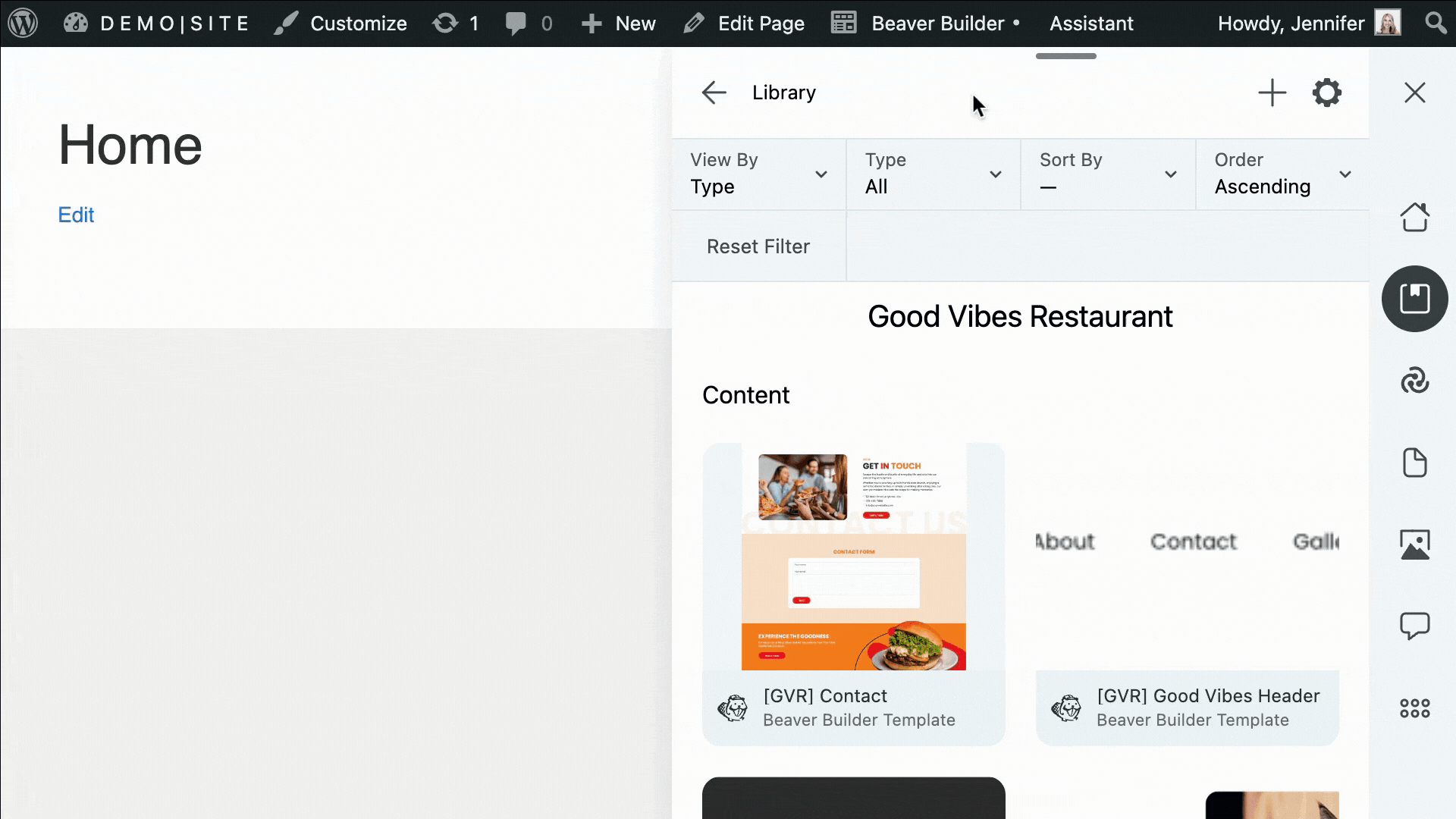Image resolution: width=1456 pixels, height=819 pixels.
Task: Change the Order Ascending dropdown
Action: pyautogui.click(x=1282, y=174)
